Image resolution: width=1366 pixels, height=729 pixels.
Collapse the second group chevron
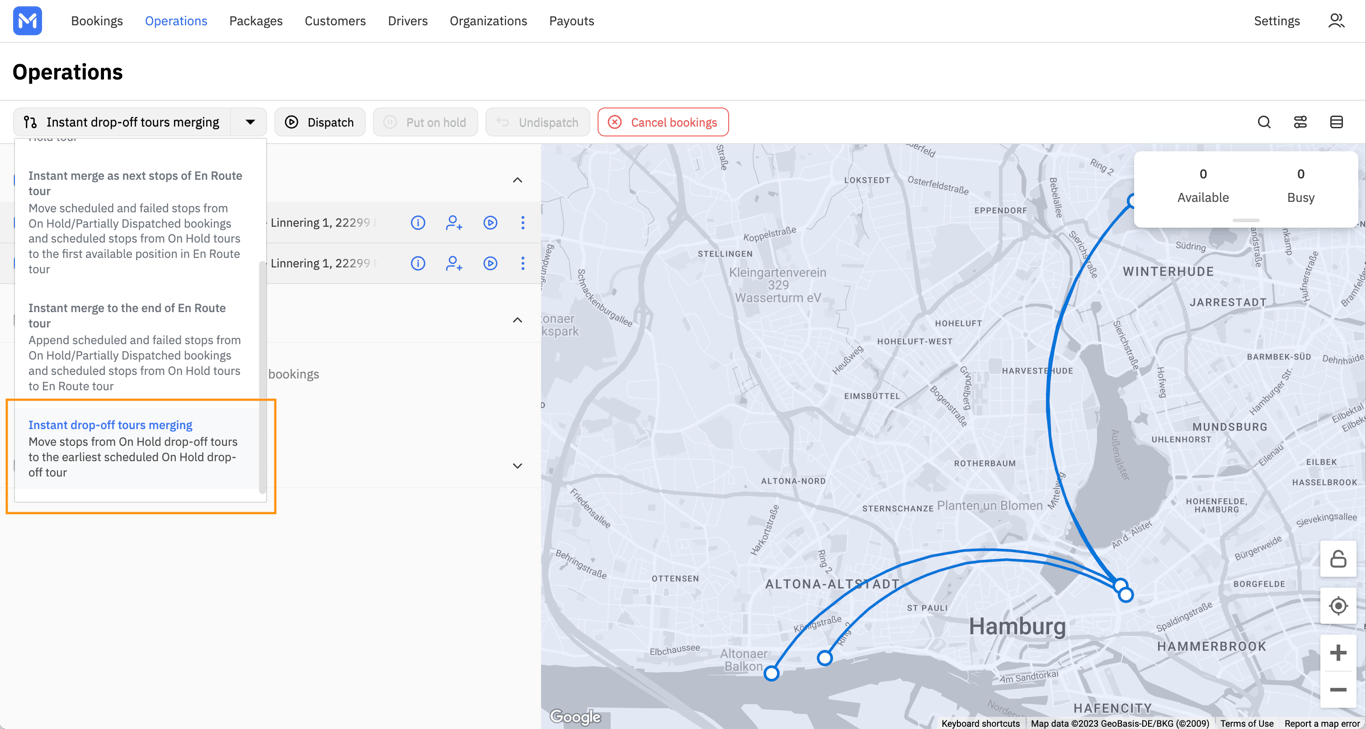point(517,320)
